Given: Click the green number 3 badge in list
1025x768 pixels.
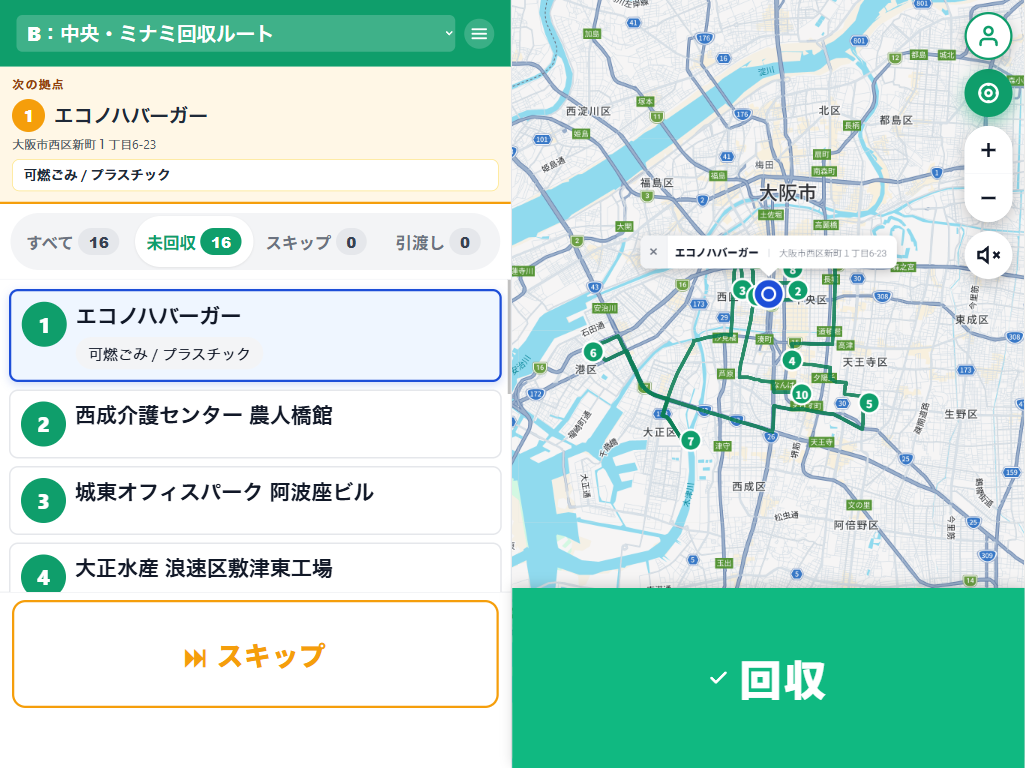Looking at the screenshot, I should click(x=43, y=501).
